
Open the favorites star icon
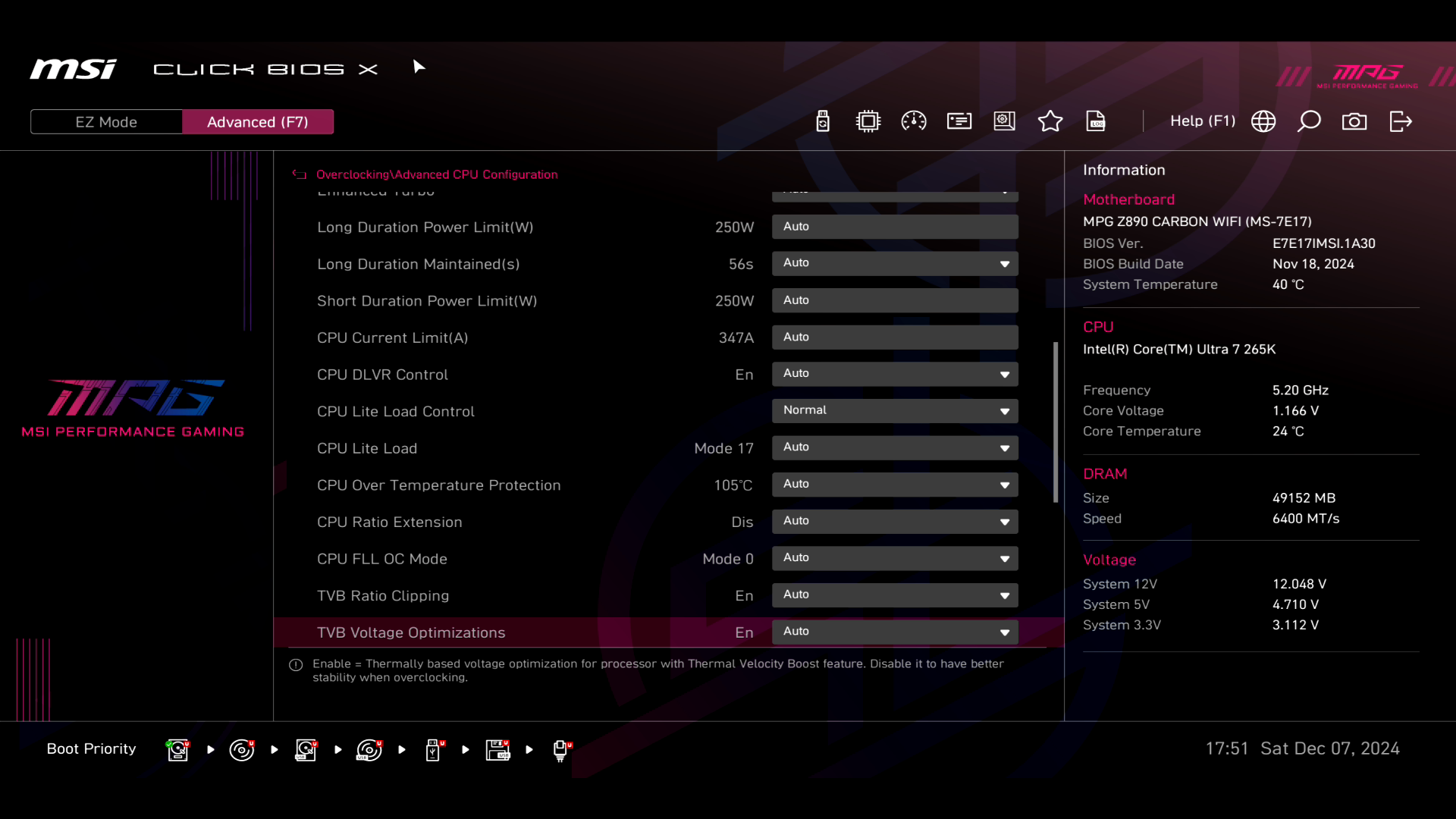tap(1050, 121)
